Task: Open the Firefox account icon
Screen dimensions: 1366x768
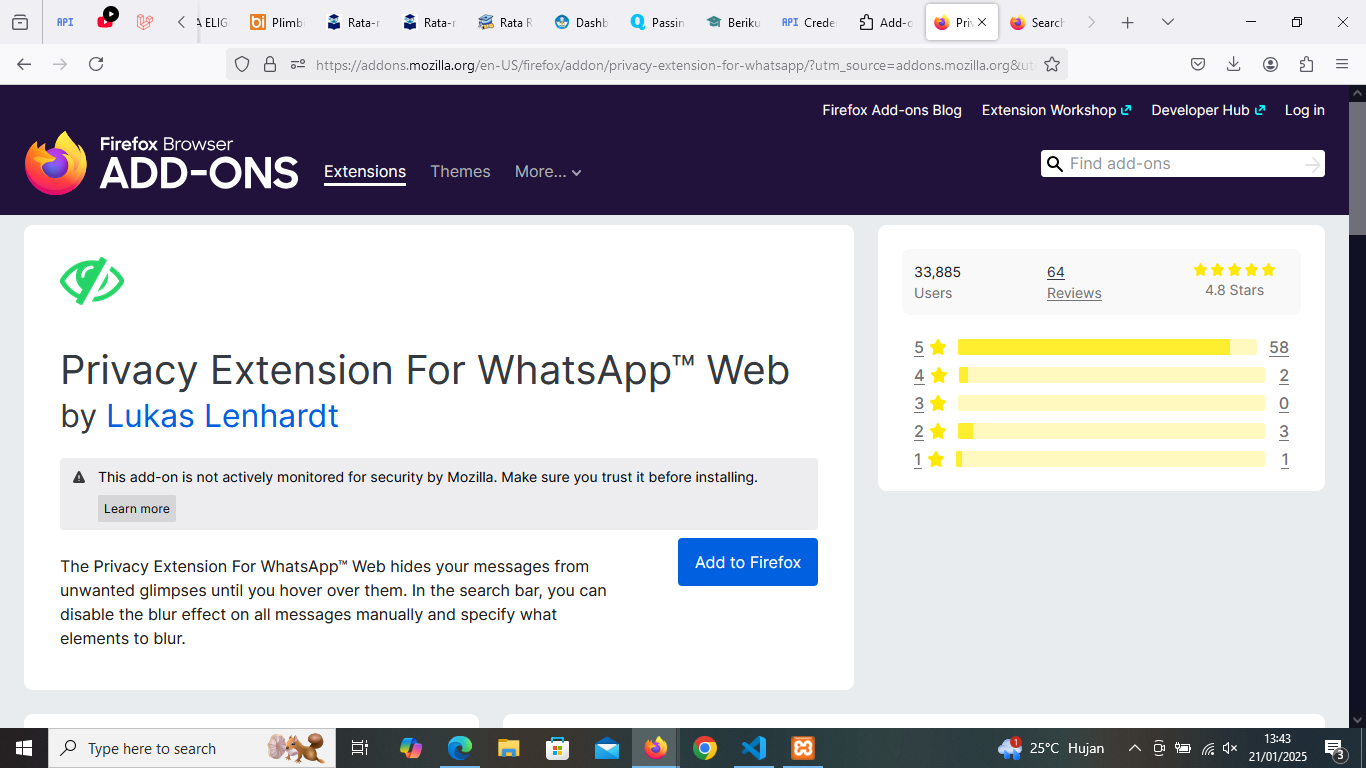Action: pyautogui.click(x=1270, y=64)
